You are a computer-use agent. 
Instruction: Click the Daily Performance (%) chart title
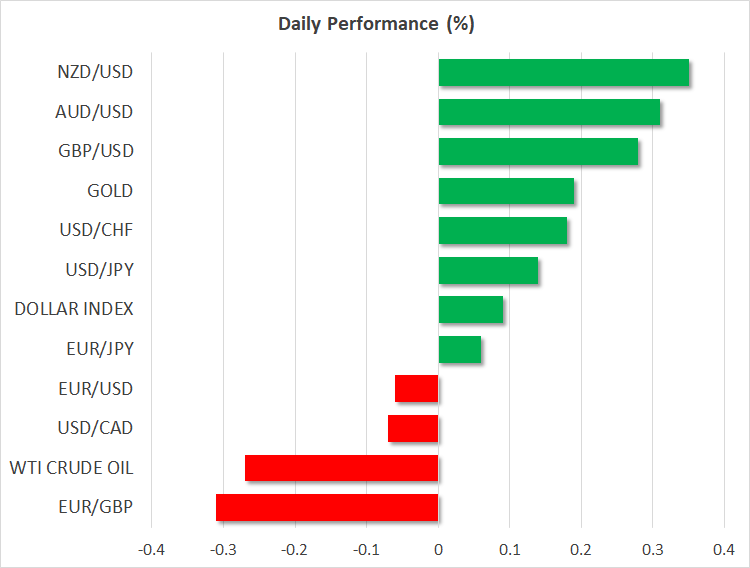tap(375, 24)
